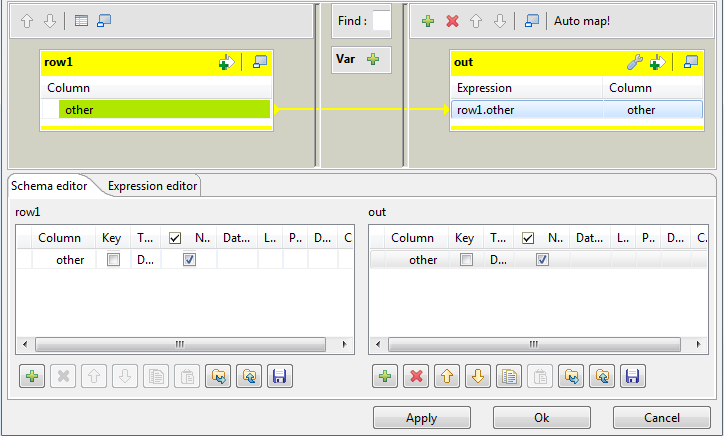
Task: Click out schema scrollbar left arrow
Action: click(378, 345)
